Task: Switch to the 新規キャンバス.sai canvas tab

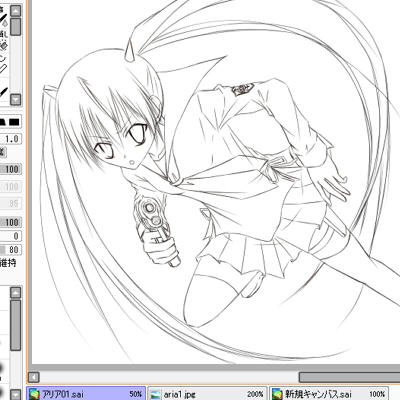Action: click(329, 394)
